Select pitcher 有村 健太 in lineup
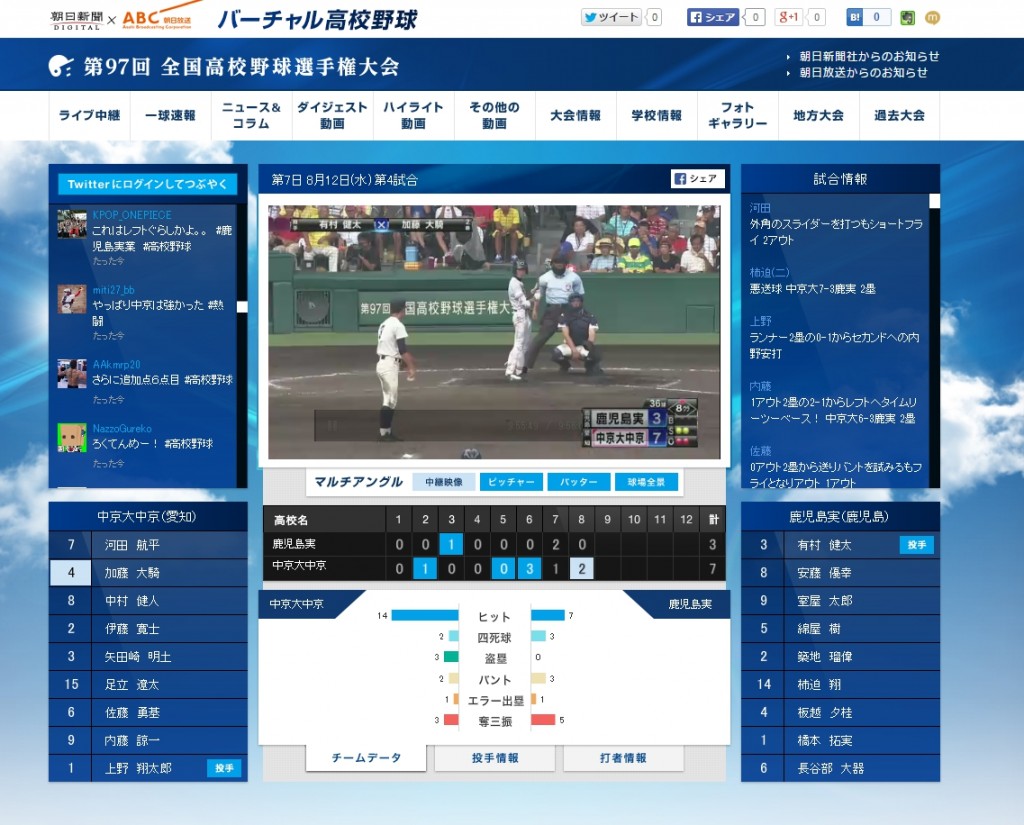This screenshot has height=825, width=1024. tap(840, 545)
